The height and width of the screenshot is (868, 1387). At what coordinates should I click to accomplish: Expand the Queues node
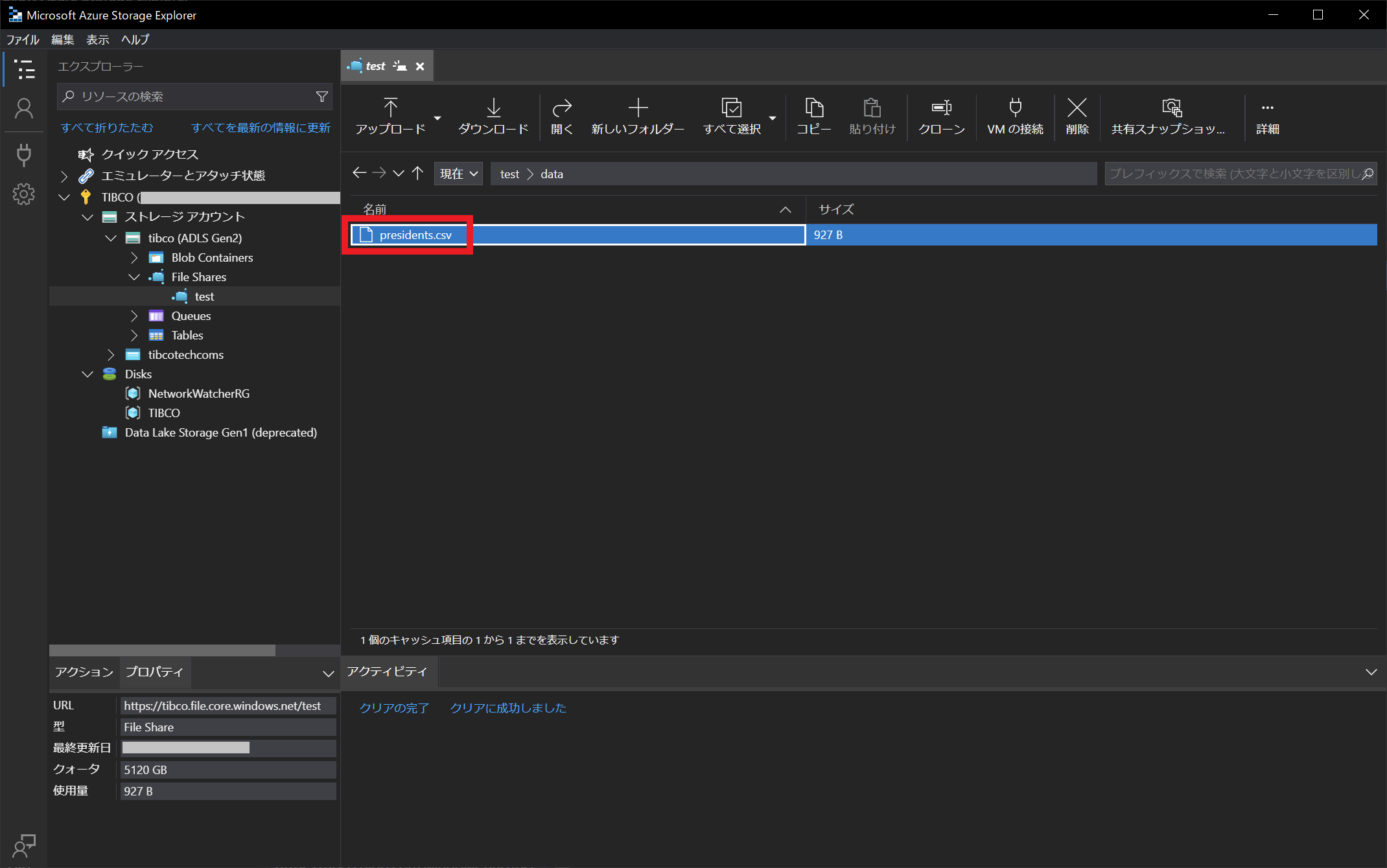(134, 316)
